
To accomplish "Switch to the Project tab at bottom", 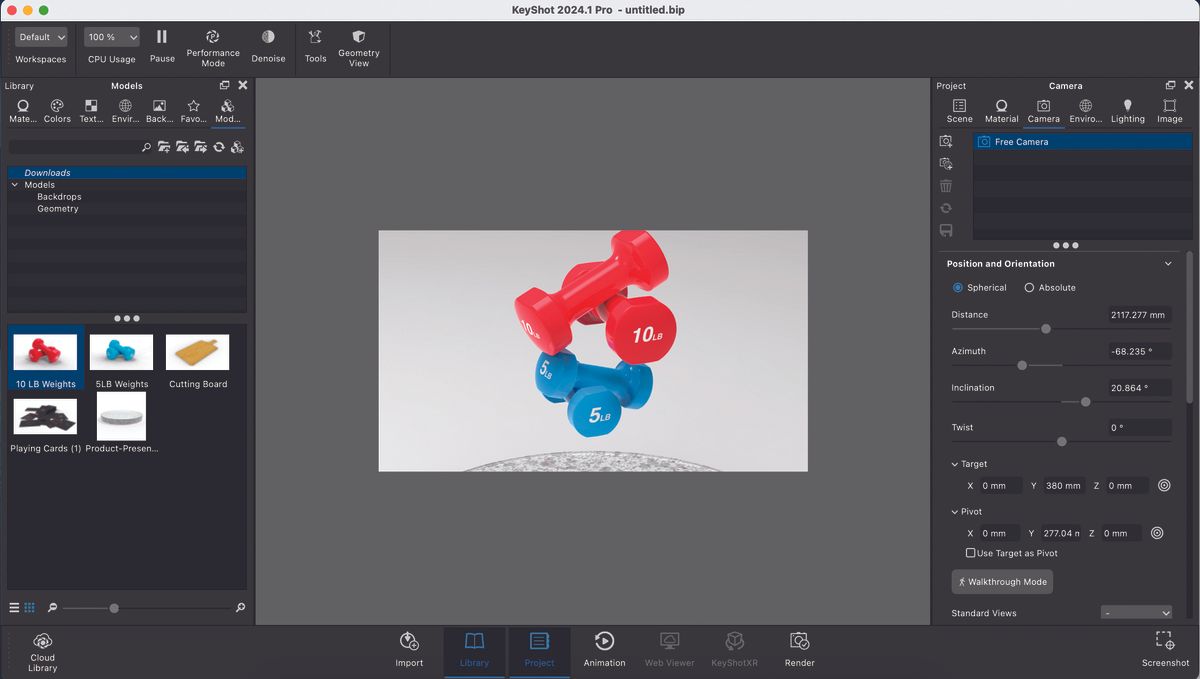I will [x=539, y=650].
